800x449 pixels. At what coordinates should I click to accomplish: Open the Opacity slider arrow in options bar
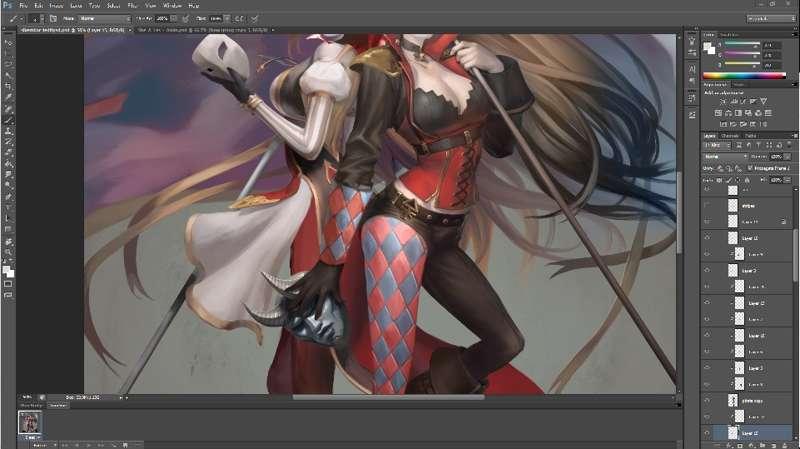pos(173,18)
